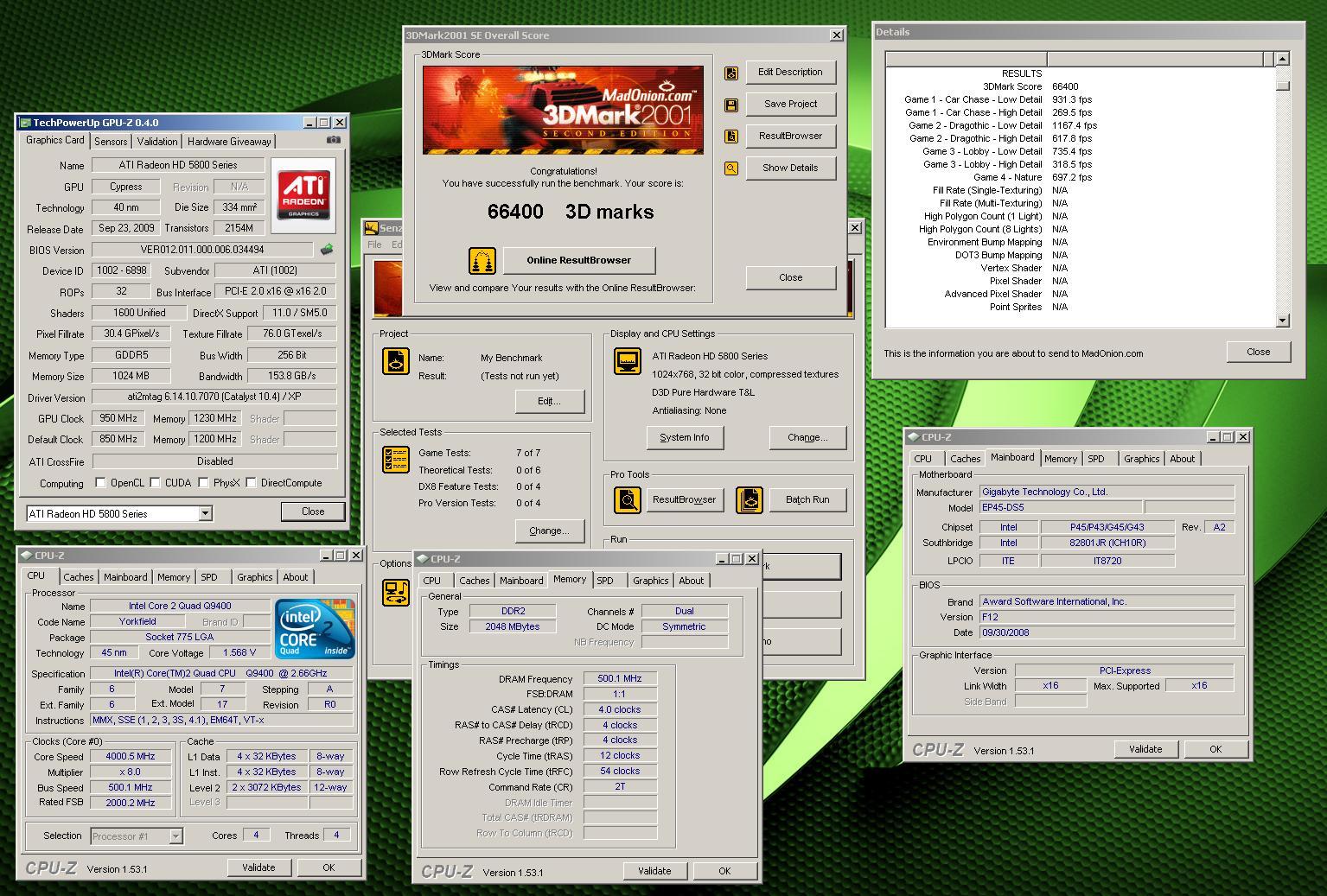Click the Intel Core 2 Quad logo
This screenshot has width=1327, height=896.
[x=315, y=629]
